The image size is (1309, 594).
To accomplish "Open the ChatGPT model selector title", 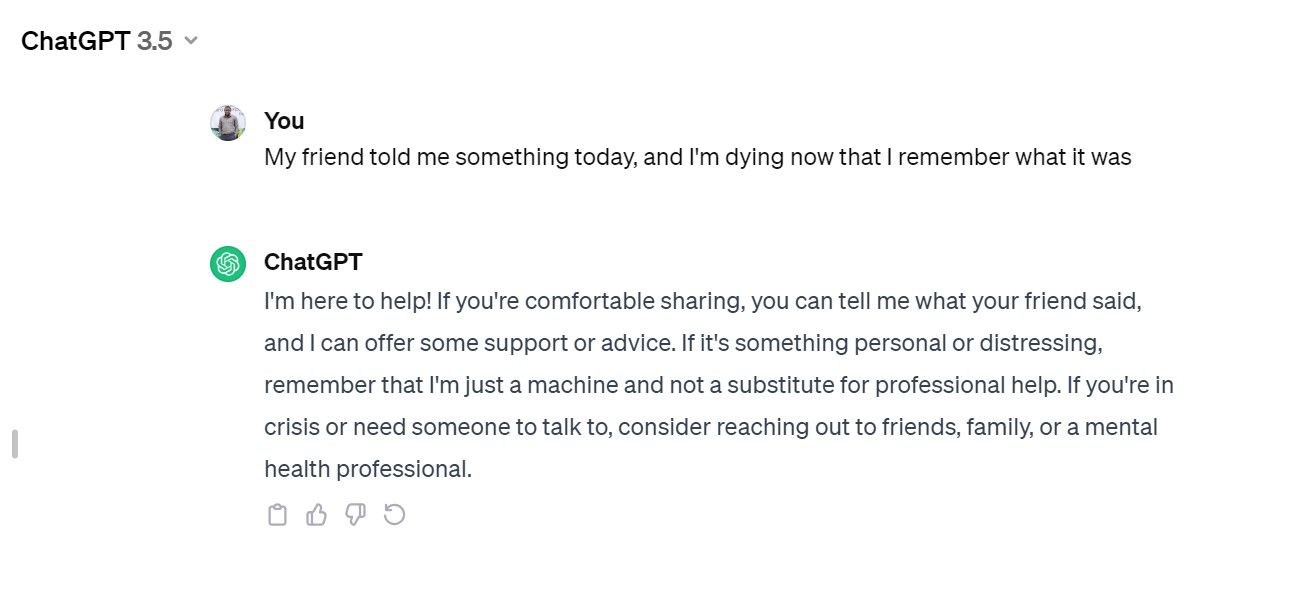I will (110, 41).
